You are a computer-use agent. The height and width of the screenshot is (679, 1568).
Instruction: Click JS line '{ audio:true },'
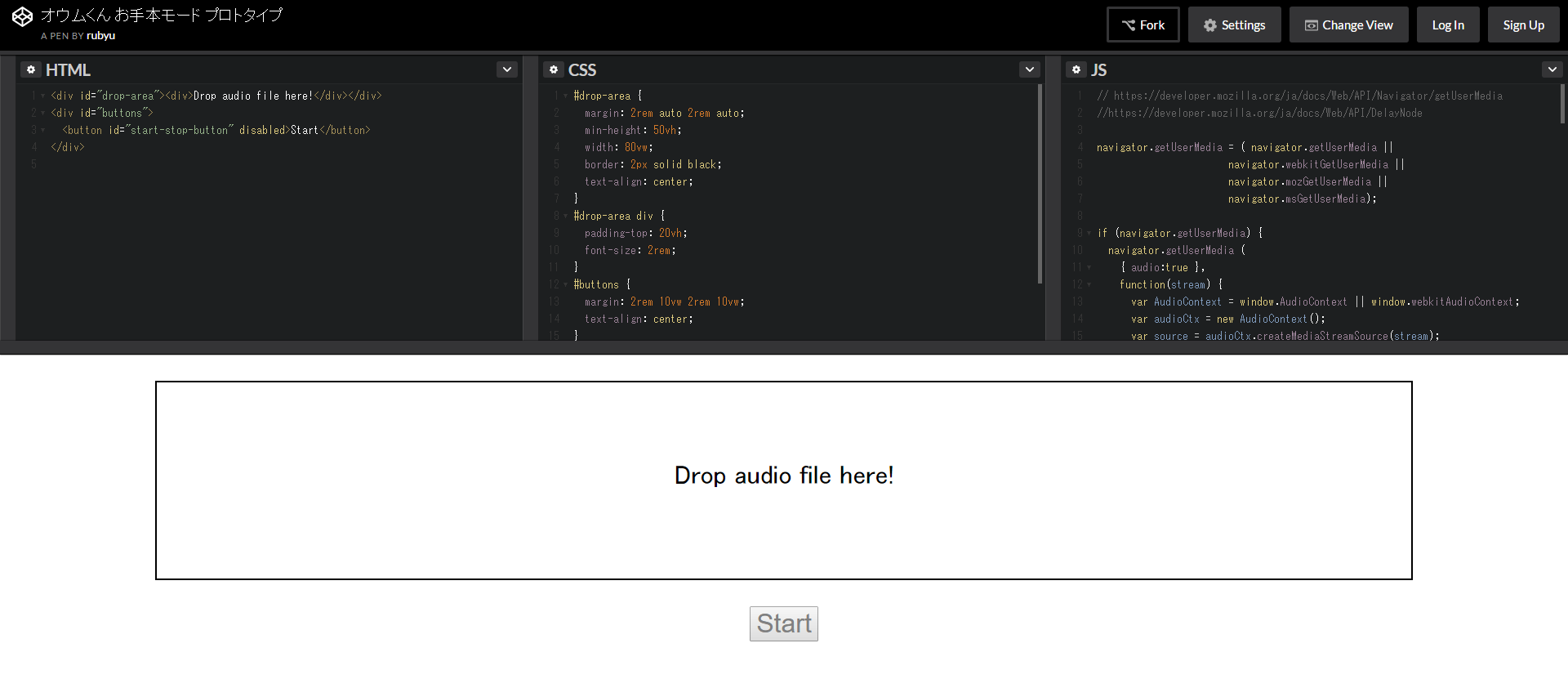click(1162, 267)
